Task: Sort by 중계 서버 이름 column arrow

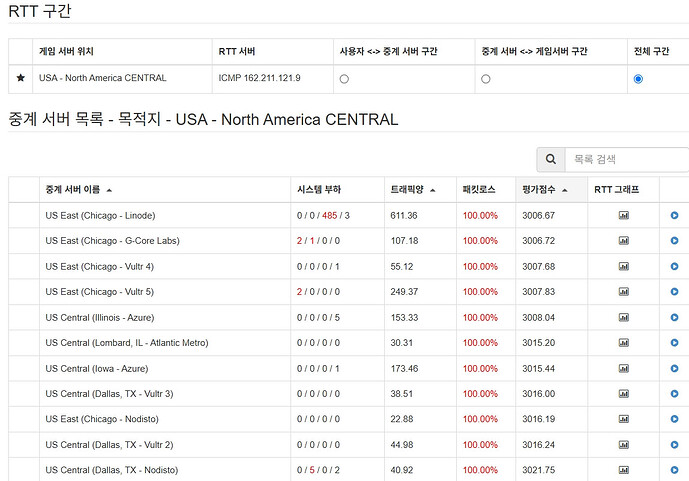Action: [109, 190]
